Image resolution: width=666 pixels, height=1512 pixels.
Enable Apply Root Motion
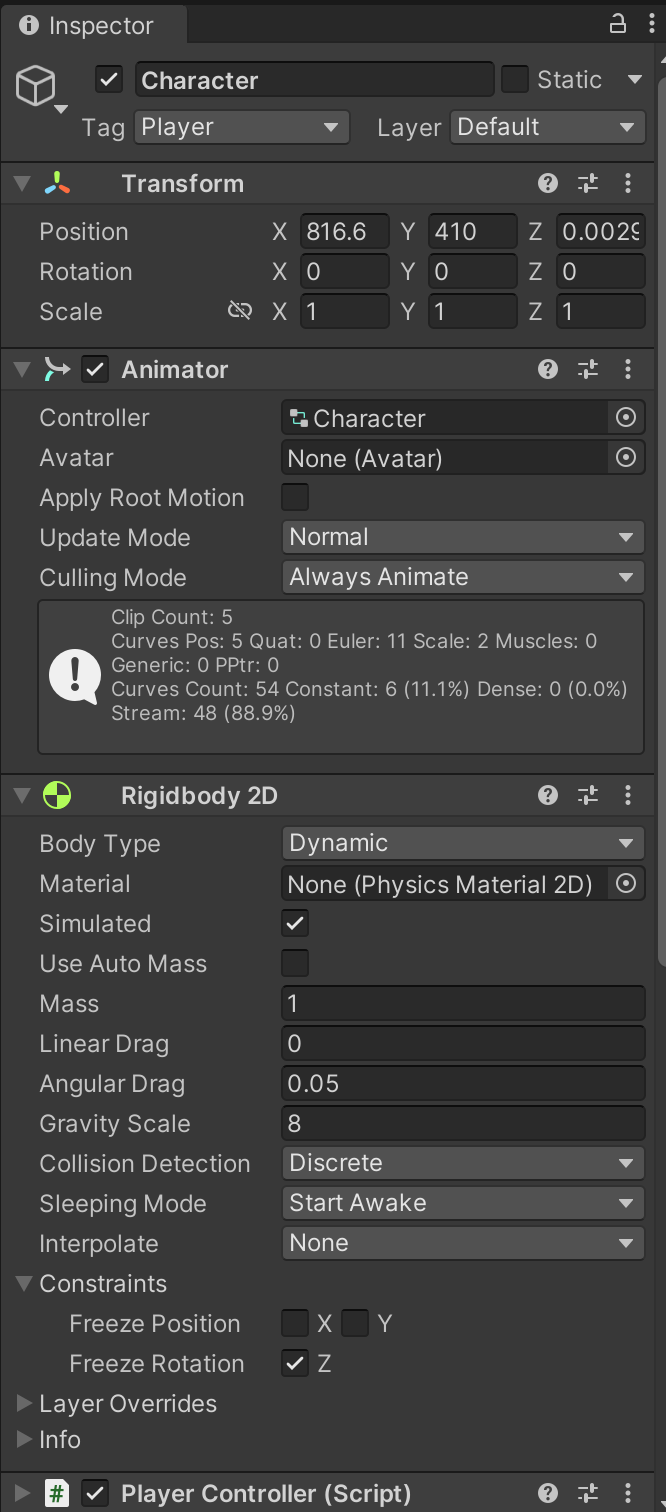pos(295,497)
